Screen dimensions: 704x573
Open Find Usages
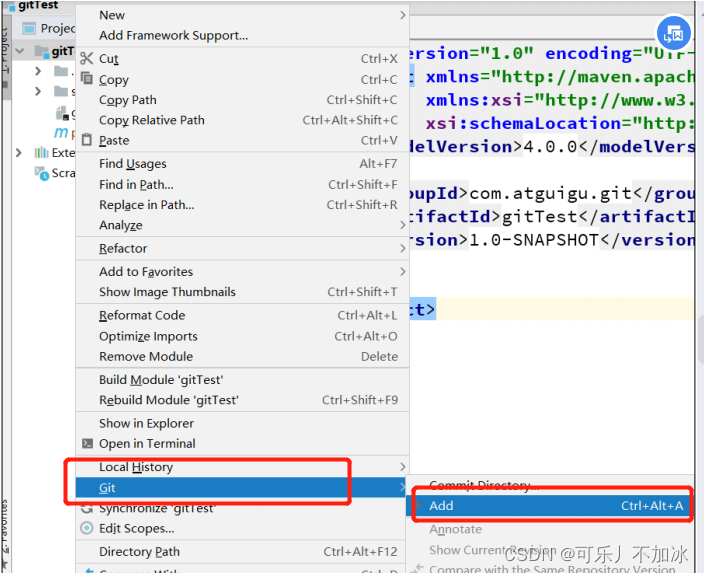click(242, 164)
